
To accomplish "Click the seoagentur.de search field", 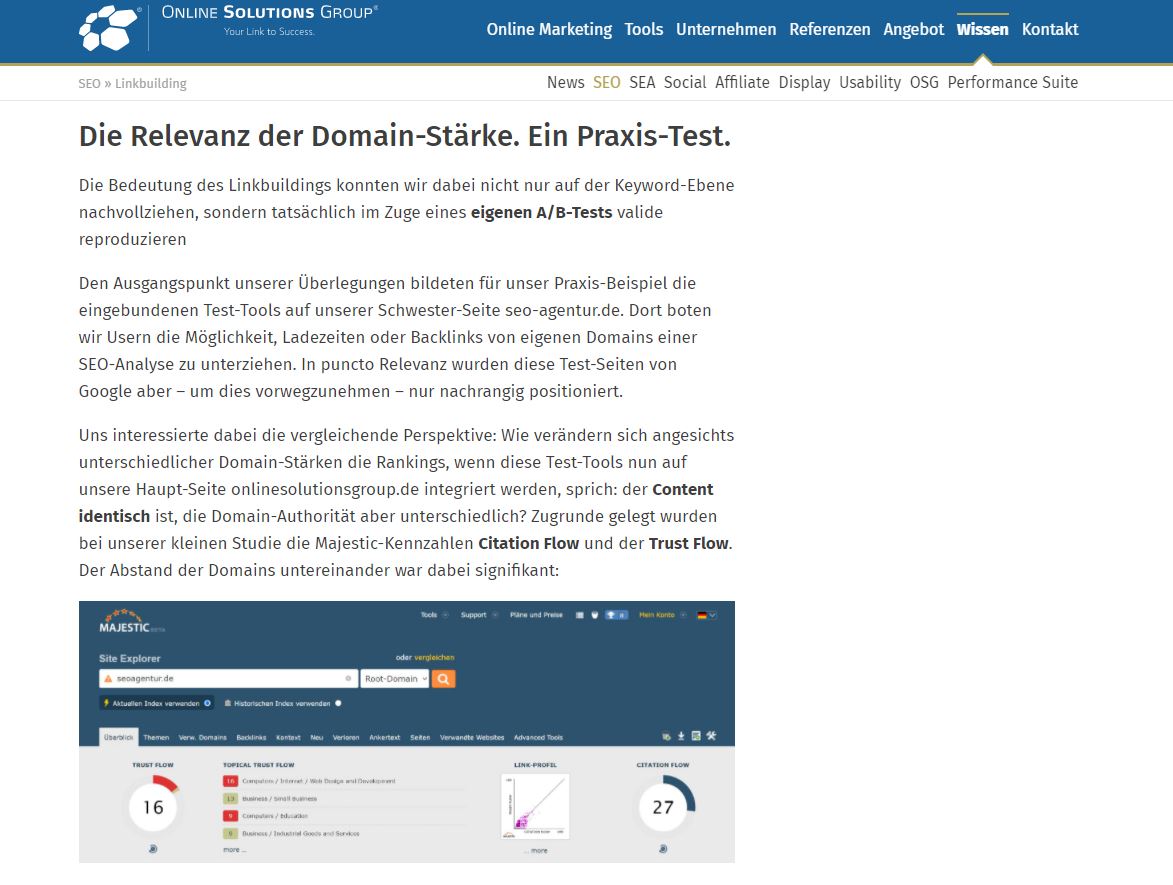I will tap(227, 679).
